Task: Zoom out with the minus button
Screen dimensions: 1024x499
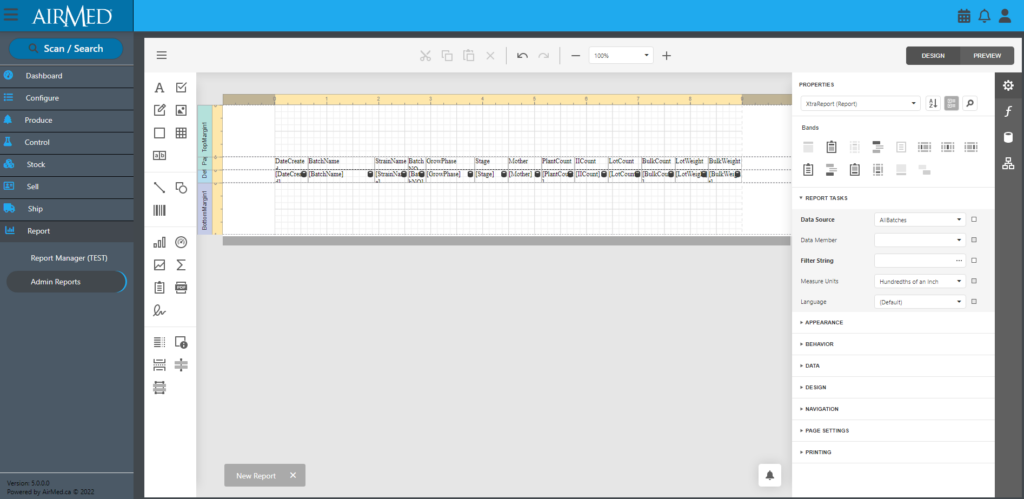Action: pos(575,56)
